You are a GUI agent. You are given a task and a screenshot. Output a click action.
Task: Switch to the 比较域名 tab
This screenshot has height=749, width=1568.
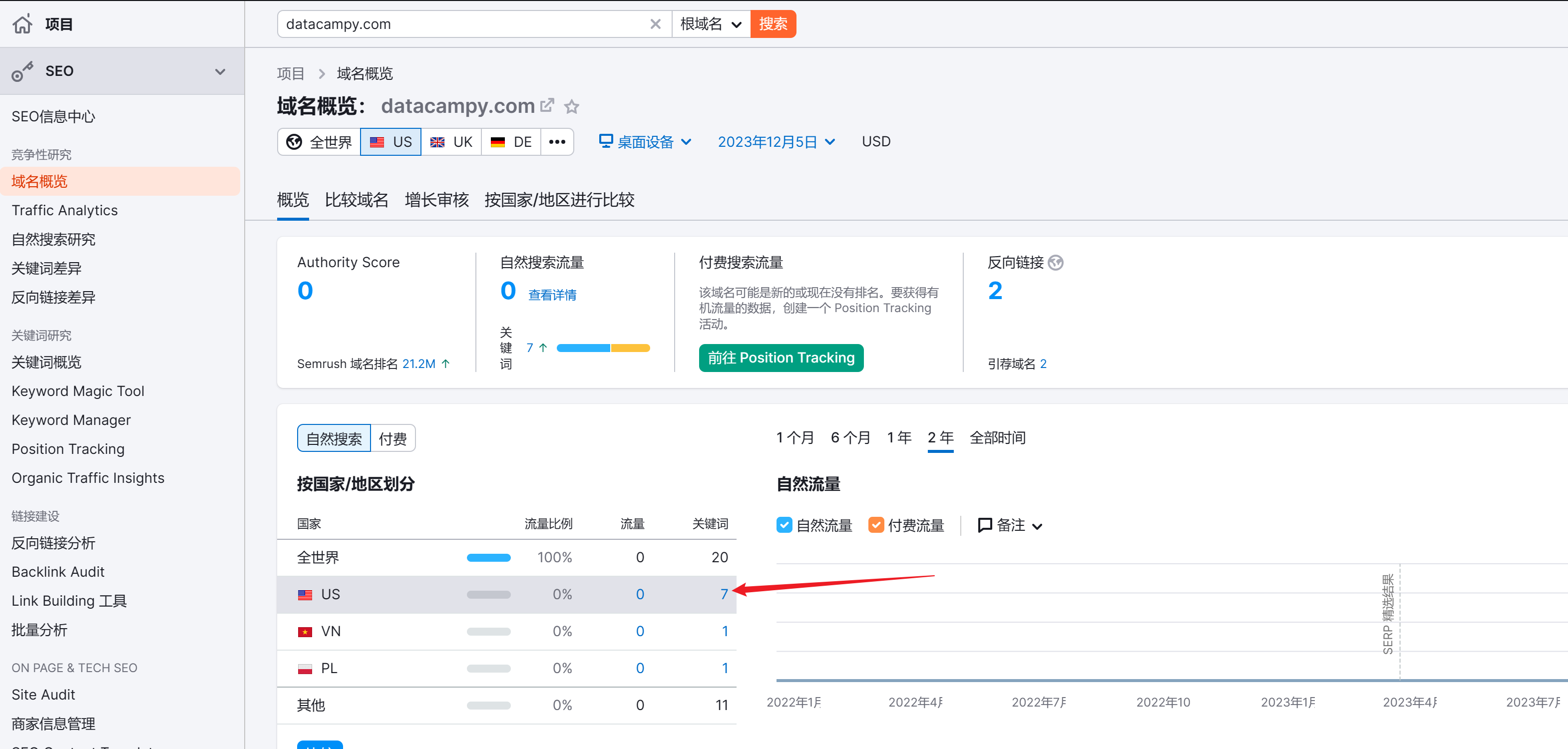click(x=357, y=200)
